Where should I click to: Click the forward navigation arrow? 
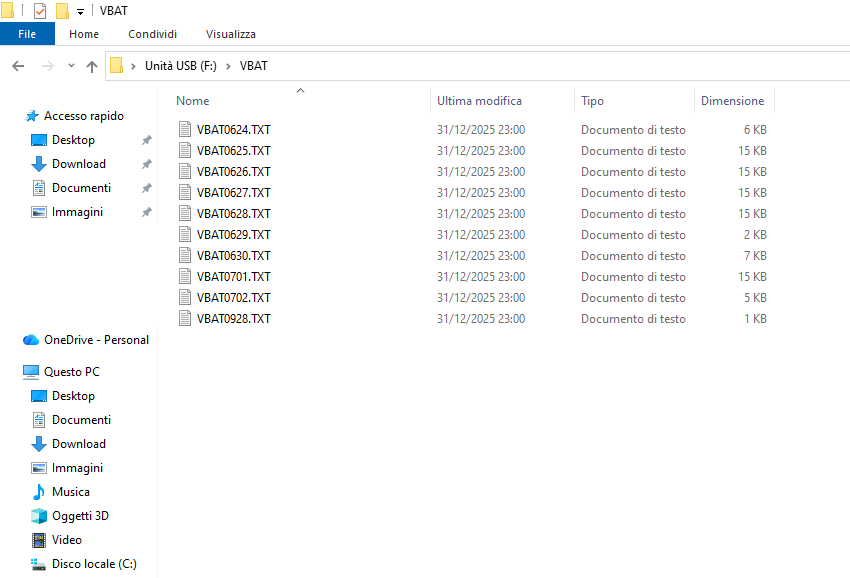[x=48, y=66]
